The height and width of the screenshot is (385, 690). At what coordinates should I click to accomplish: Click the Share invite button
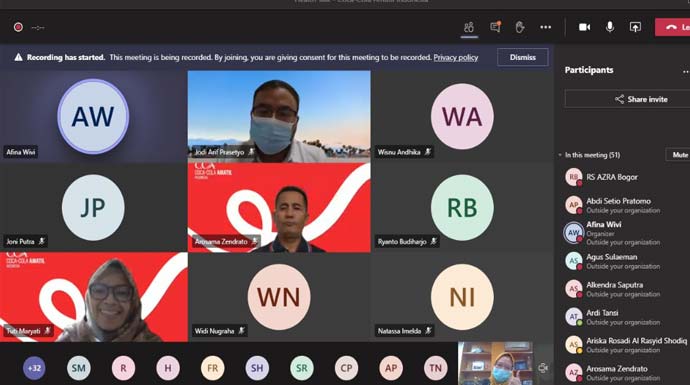pyautogui.click(x=627, y=99)
